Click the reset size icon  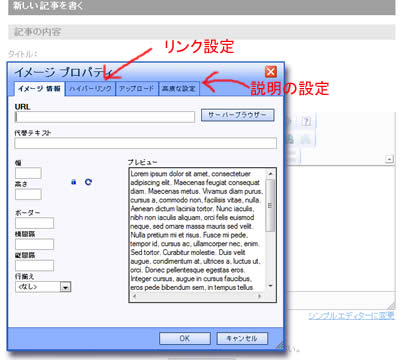[88, 182]
